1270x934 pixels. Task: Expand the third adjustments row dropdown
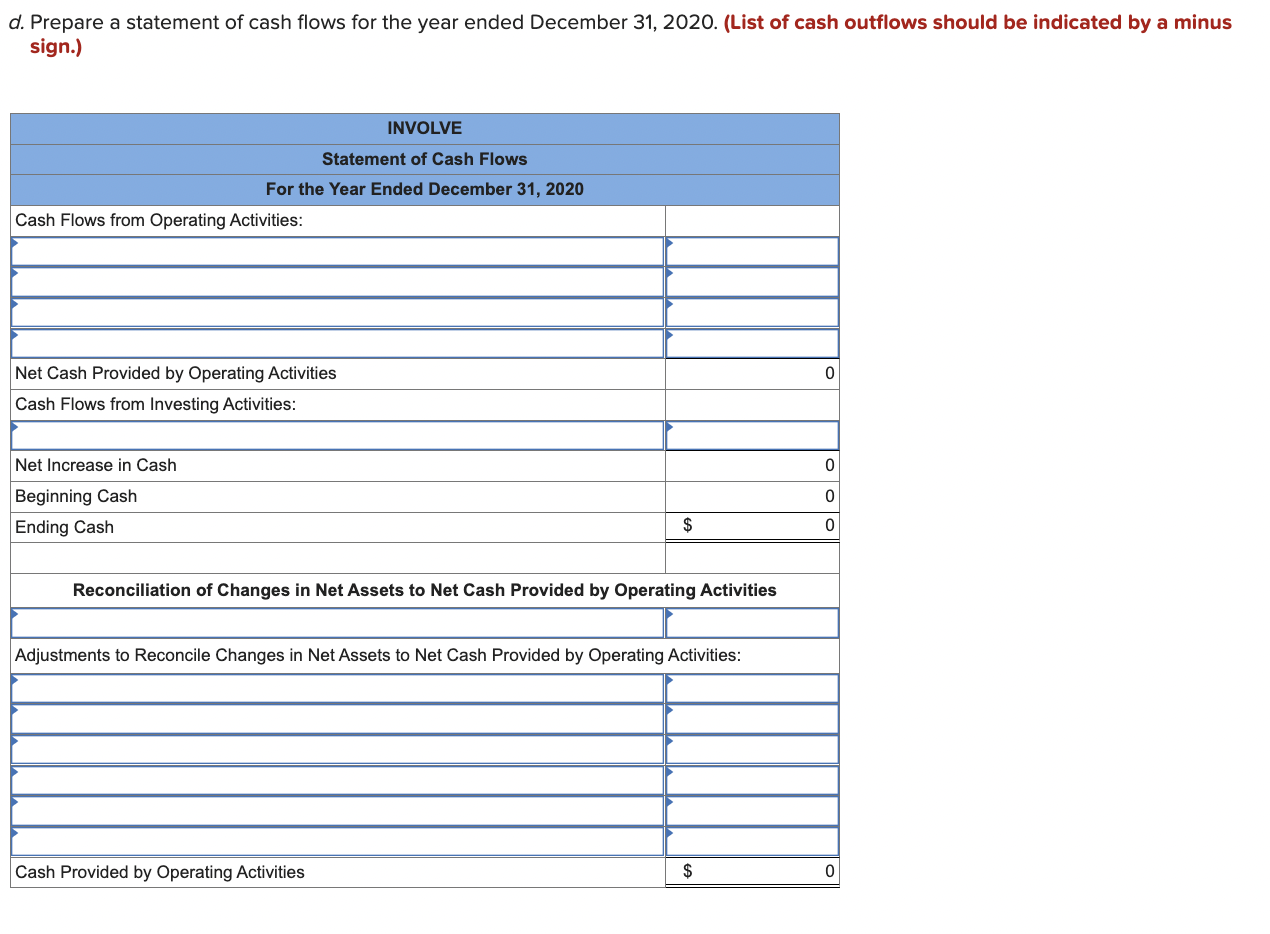336,749
